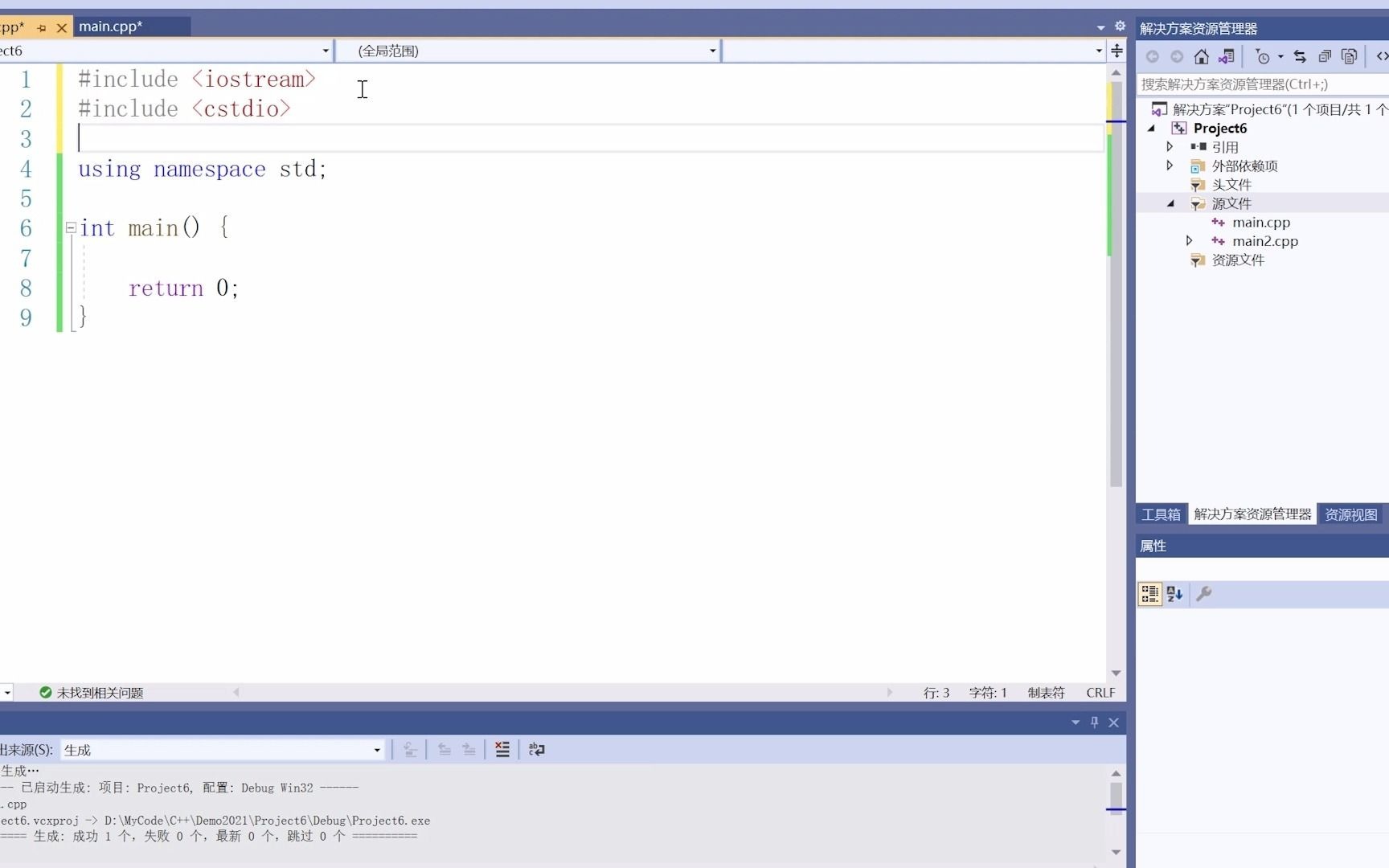This screenshot has height=868, width=1389.
Task: Collapse the Project6 project tree arrow
Action: (1152, 129)
